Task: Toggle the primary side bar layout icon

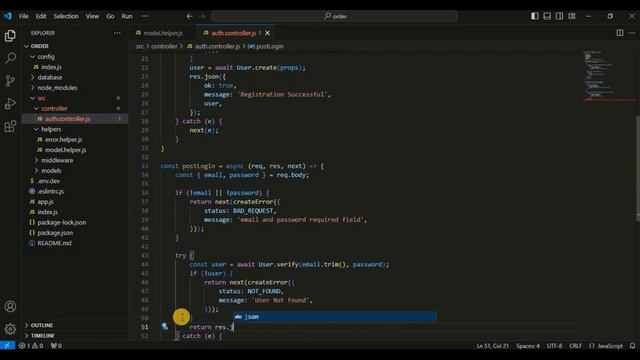Action: [x=535, y=16]
